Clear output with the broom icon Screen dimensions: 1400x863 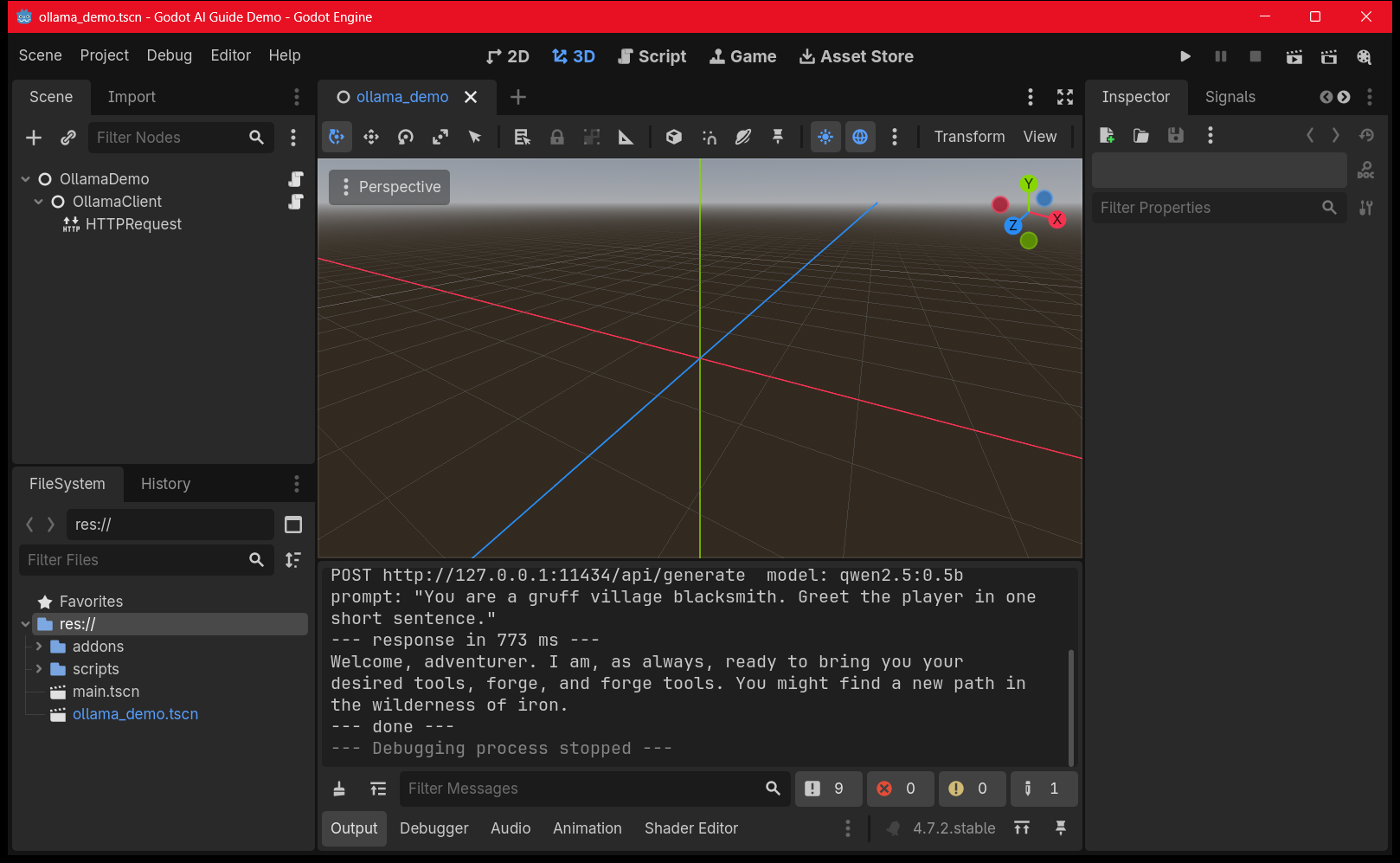(340, 789)
